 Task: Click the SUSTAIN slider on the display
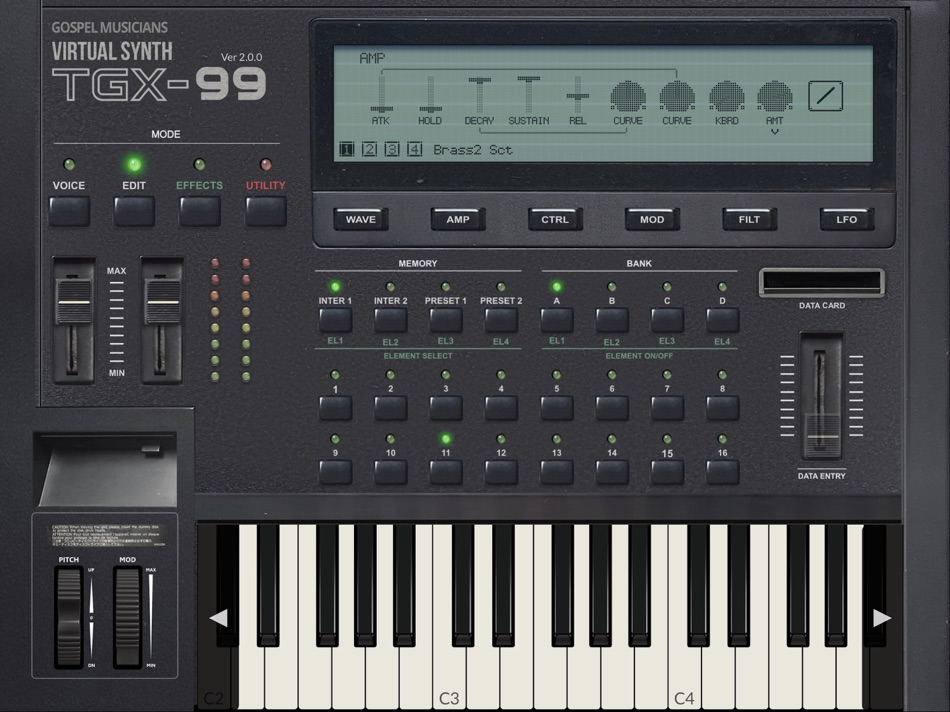pos(528,94)
